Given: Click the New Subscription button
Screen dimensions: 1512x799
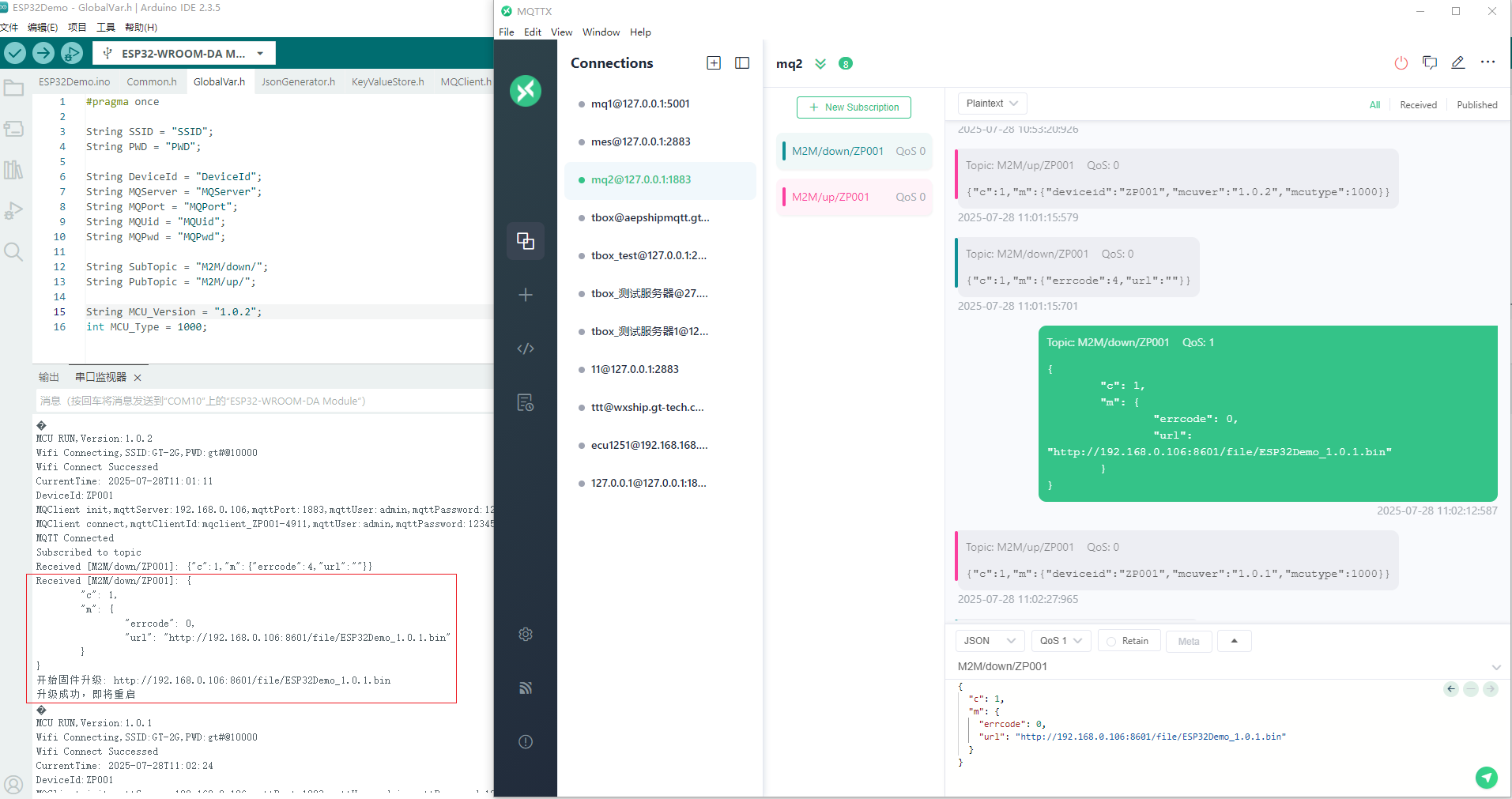Looking at the screenshot, I should [854, 107].
